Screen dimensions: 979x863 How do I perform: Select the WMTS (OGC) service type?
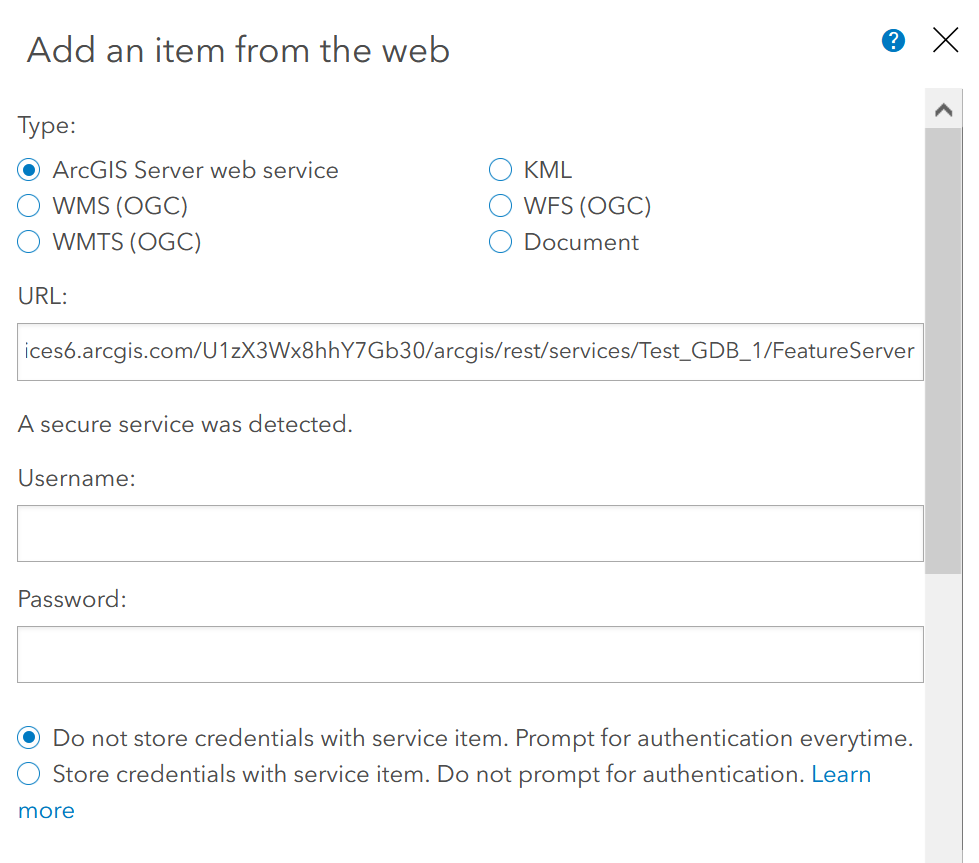coord(28,242)
